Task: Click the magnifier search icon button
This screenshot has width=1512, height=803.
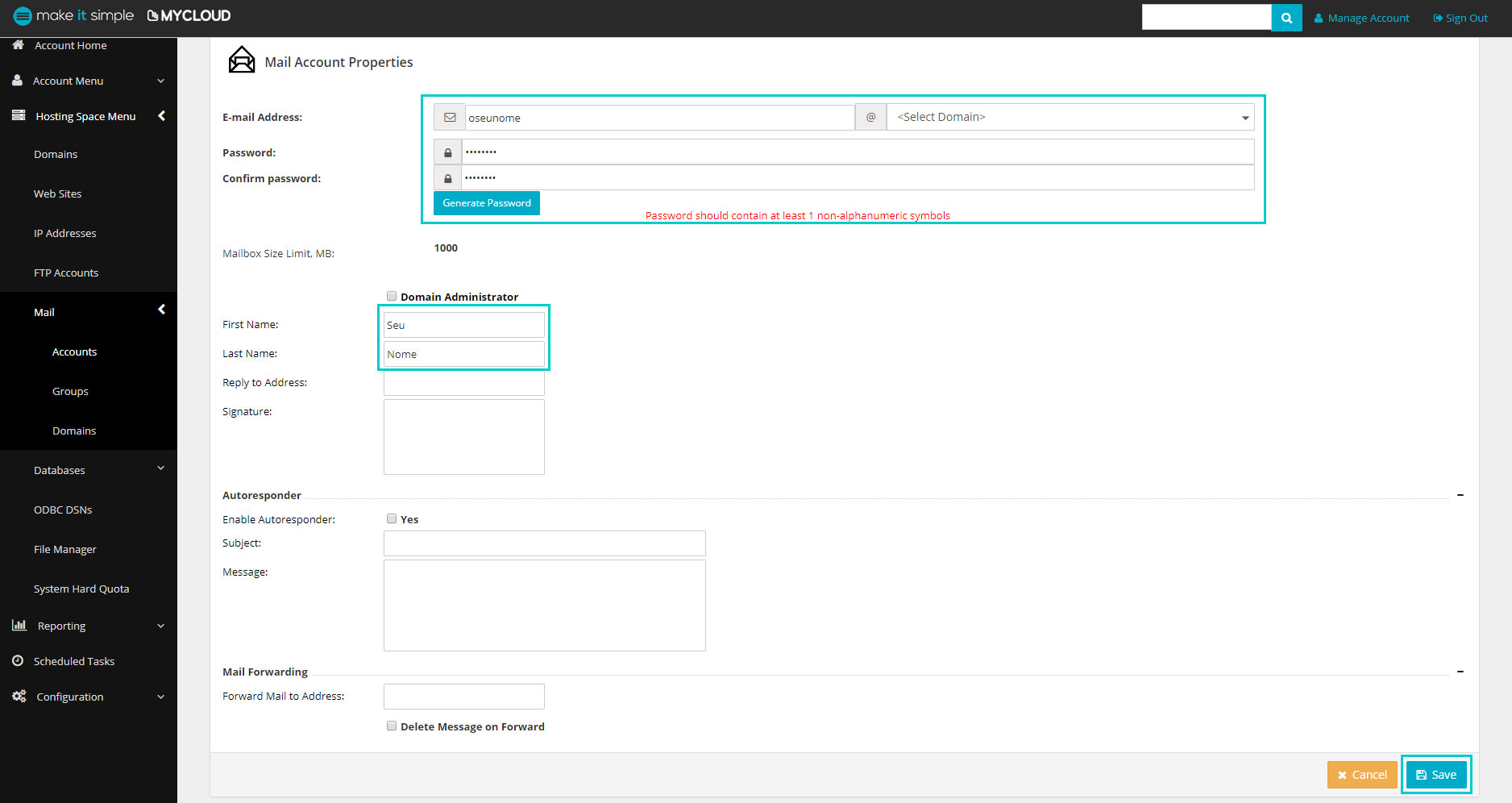Action: [1286, 18]
